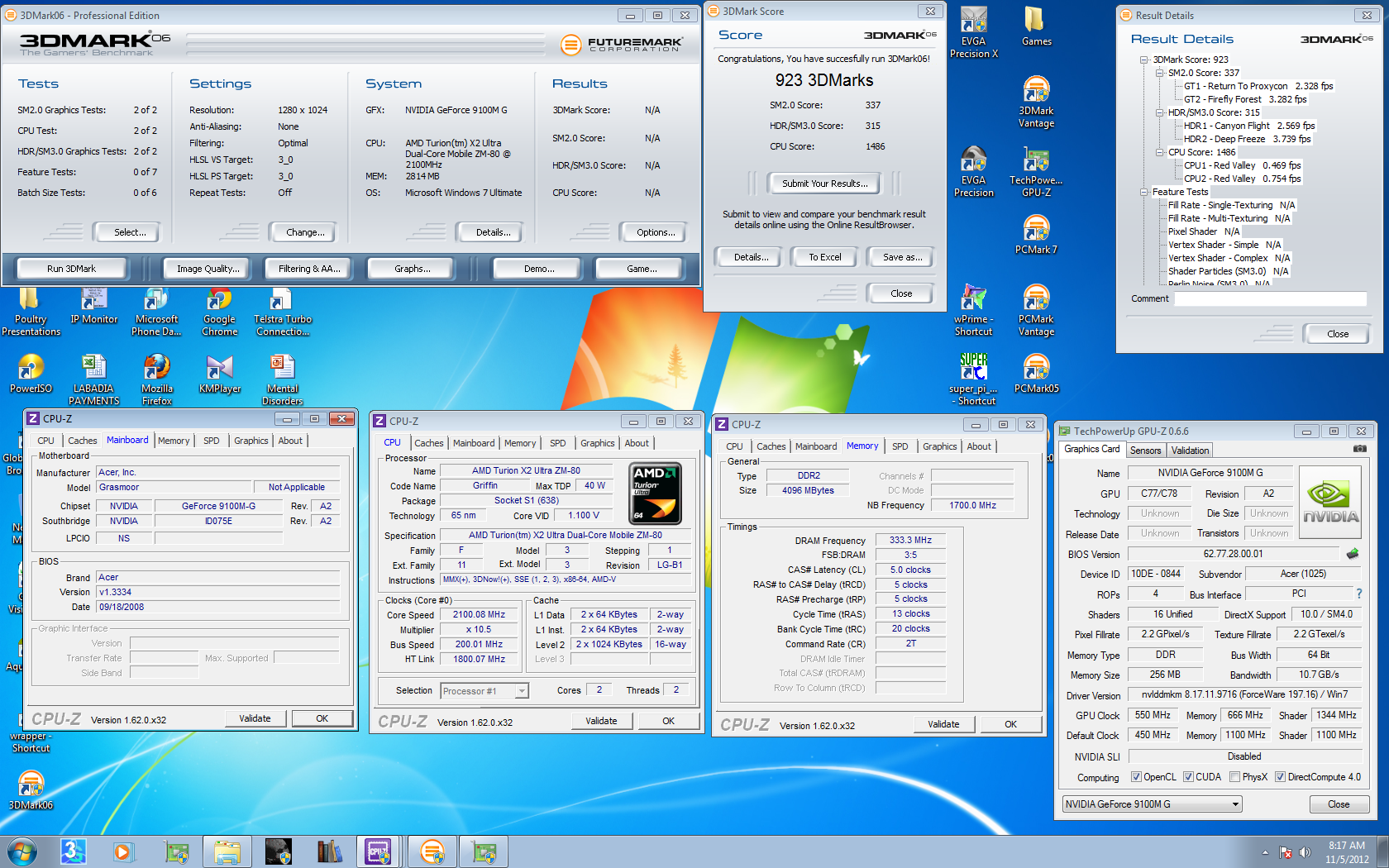Open the super_pi shortcut on desktop
The height and width of the screenshot is (868, 1389).
(x=973, y=380)
